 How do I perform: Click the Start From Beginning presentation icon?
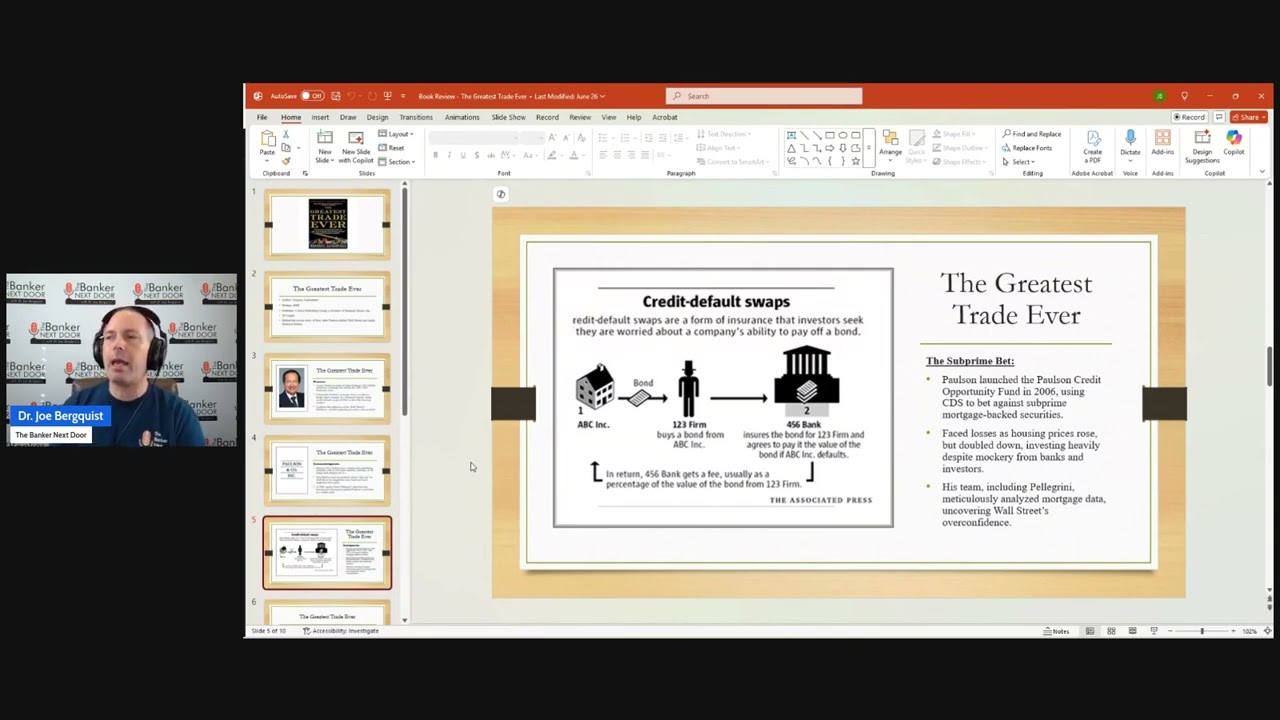(387, 96)
